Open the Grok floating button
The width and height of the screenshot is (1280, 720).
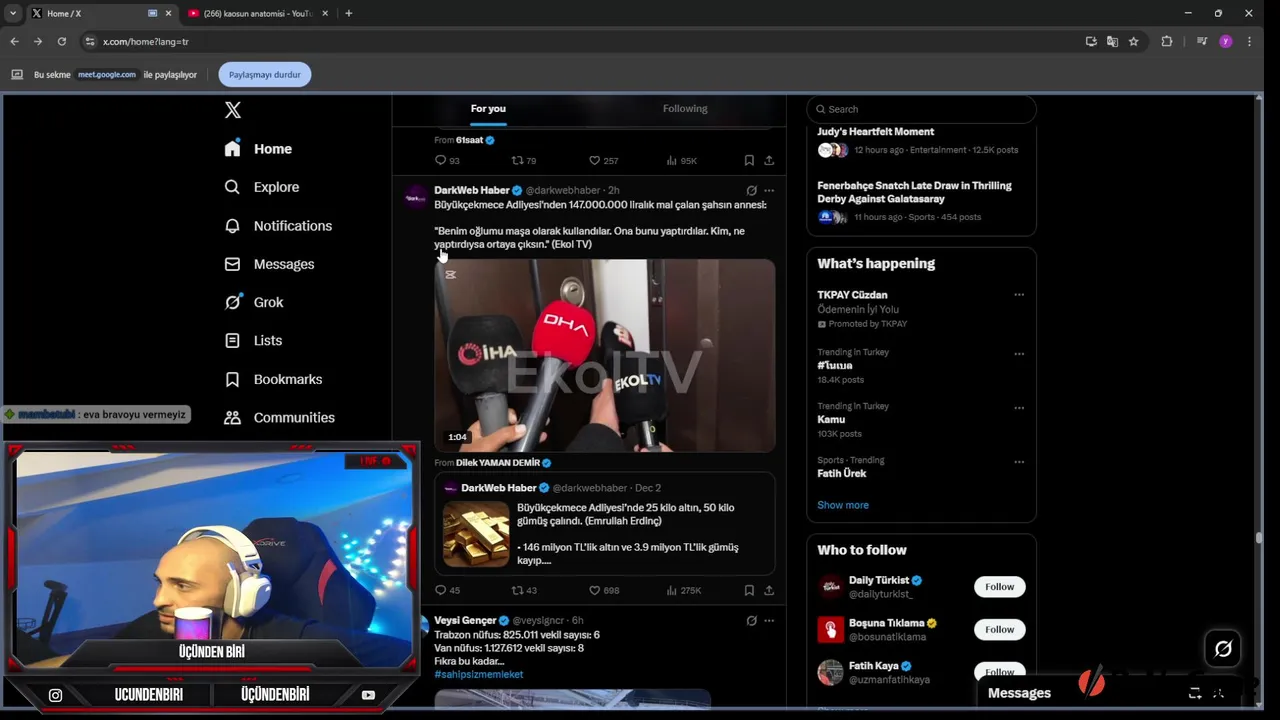pyautogui.click(x=1223, y=649)
